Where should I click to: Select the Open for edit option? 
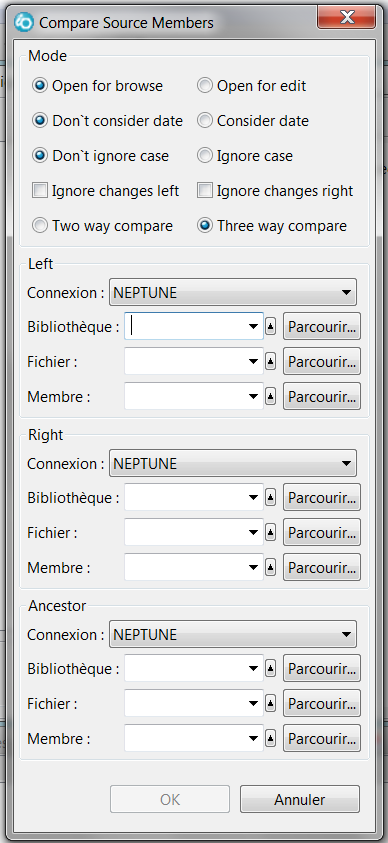click(252, 86)
